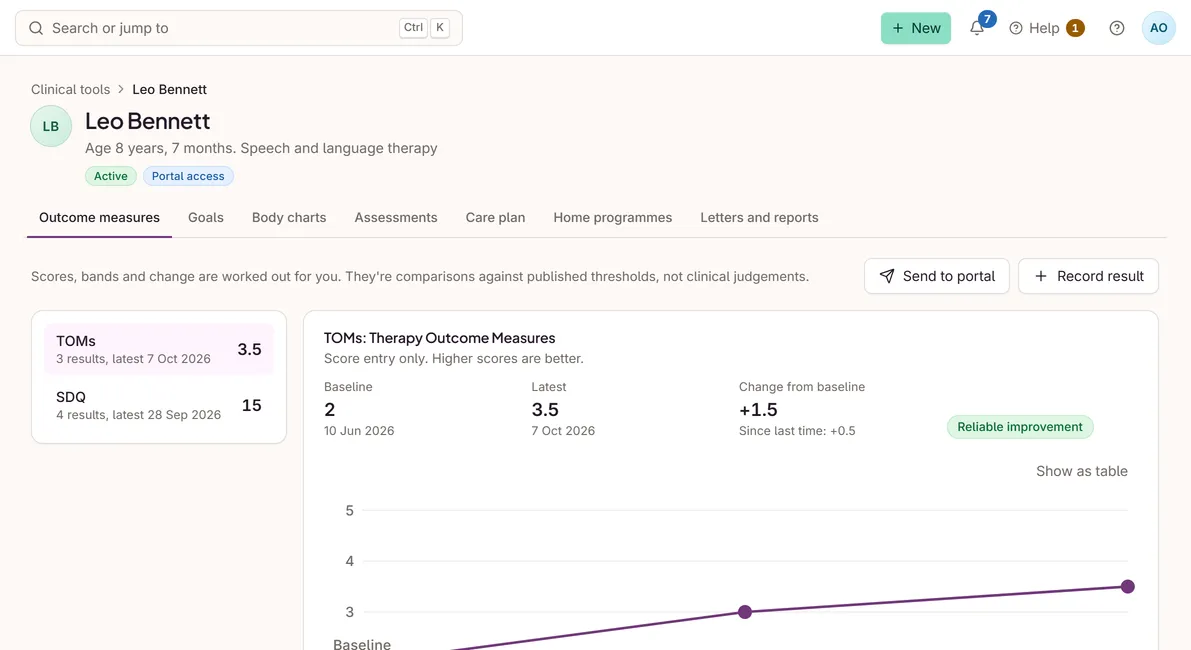Screen dimensions: 1191x650
Task: Open the AO user avatar menu
Action: 1158,28
